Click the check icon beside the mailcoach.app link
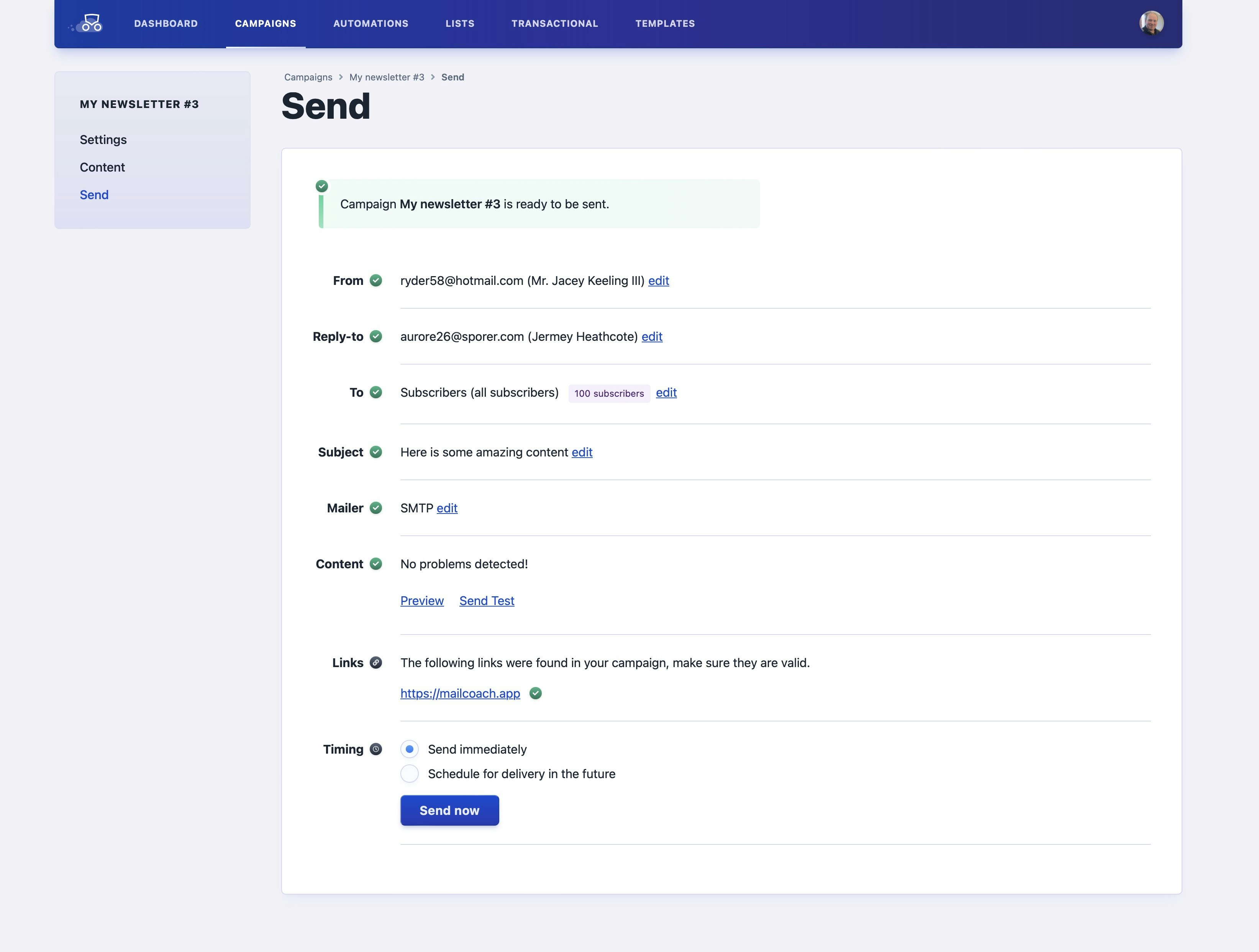 [536, 694]
